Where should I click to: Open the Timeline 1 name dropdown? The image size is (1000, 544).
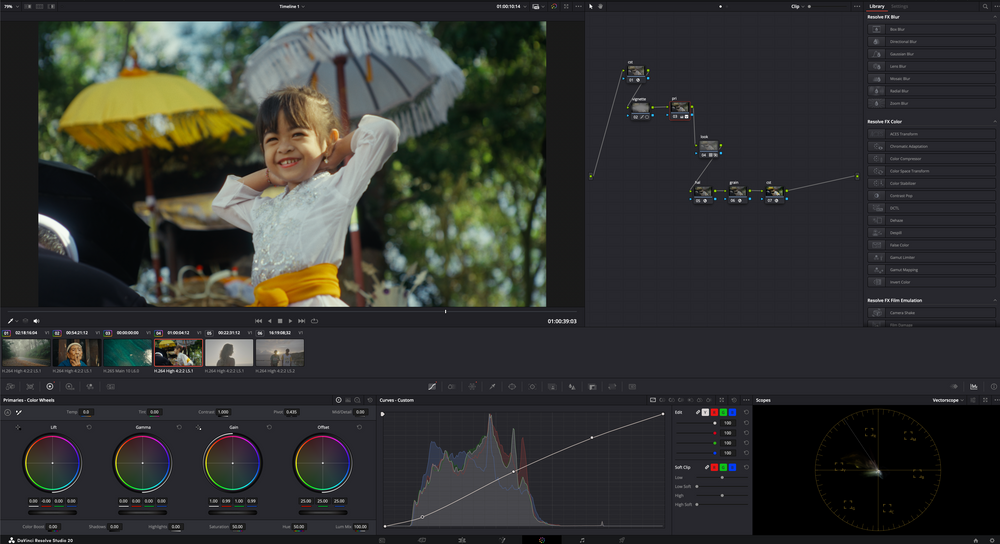tap(291, 6)
